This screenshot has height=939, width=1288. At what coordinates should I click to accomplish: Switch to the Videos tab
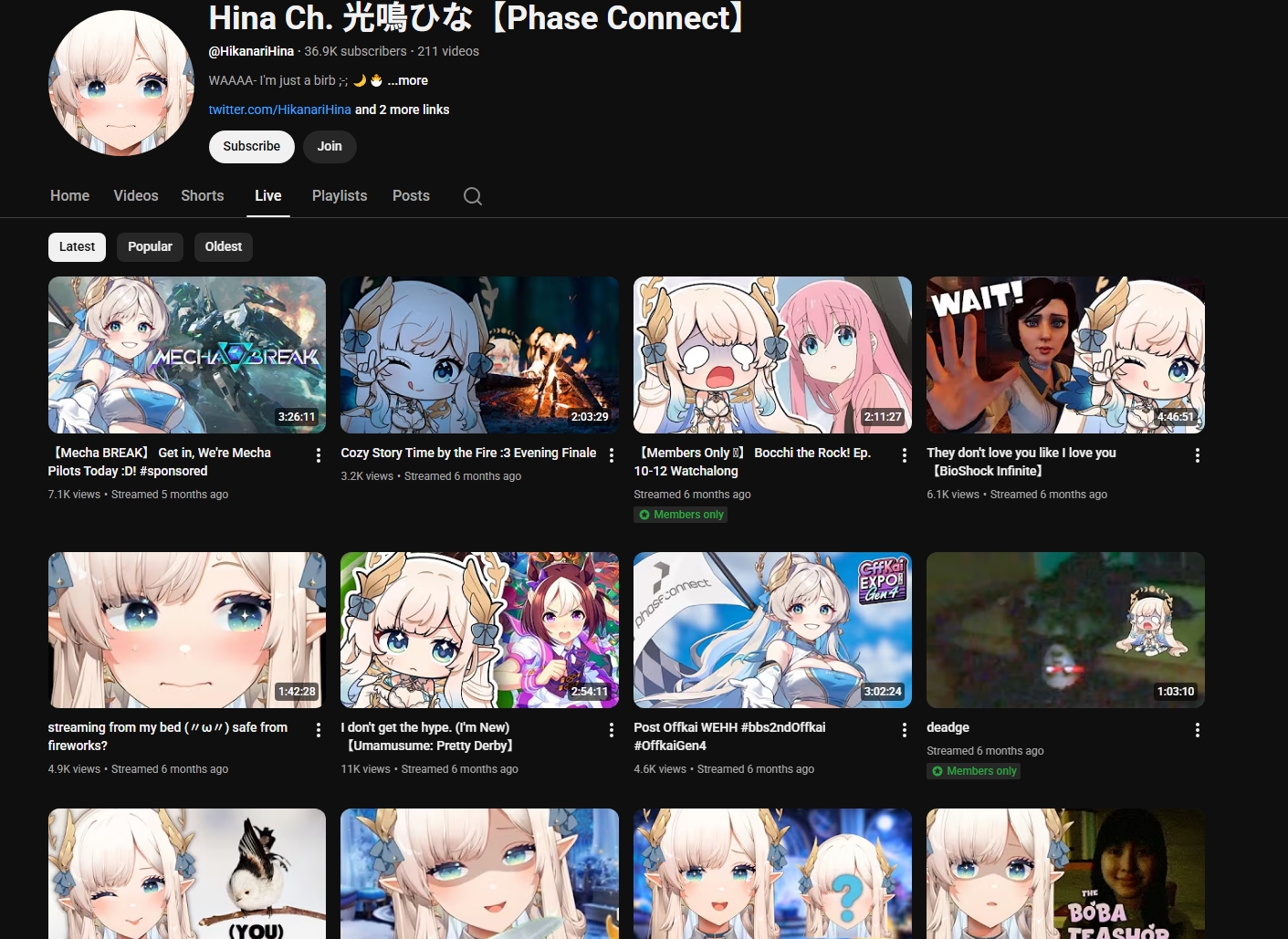[x=136, y=196]
